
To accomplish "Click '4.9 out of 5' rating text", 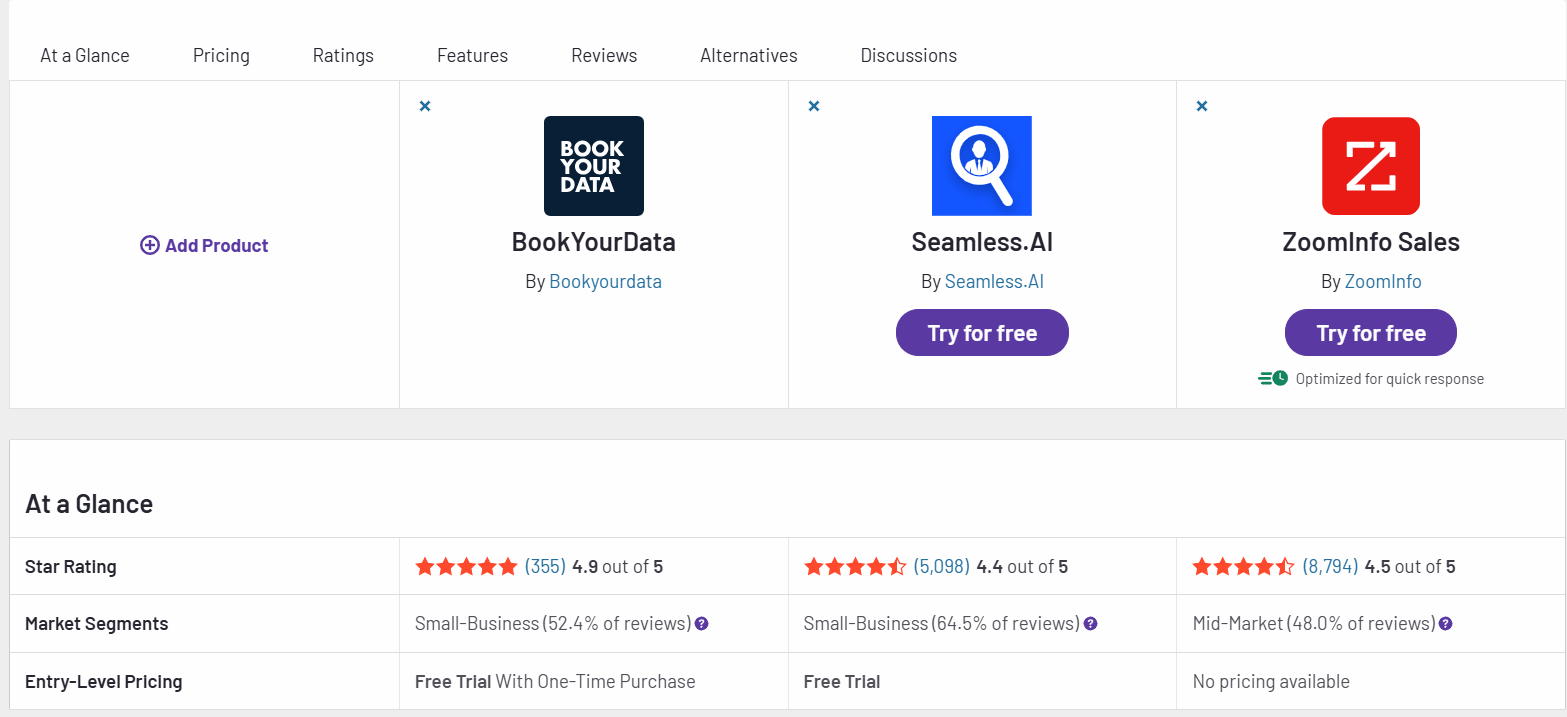I will pyautogui.click(x=618, y=567).
